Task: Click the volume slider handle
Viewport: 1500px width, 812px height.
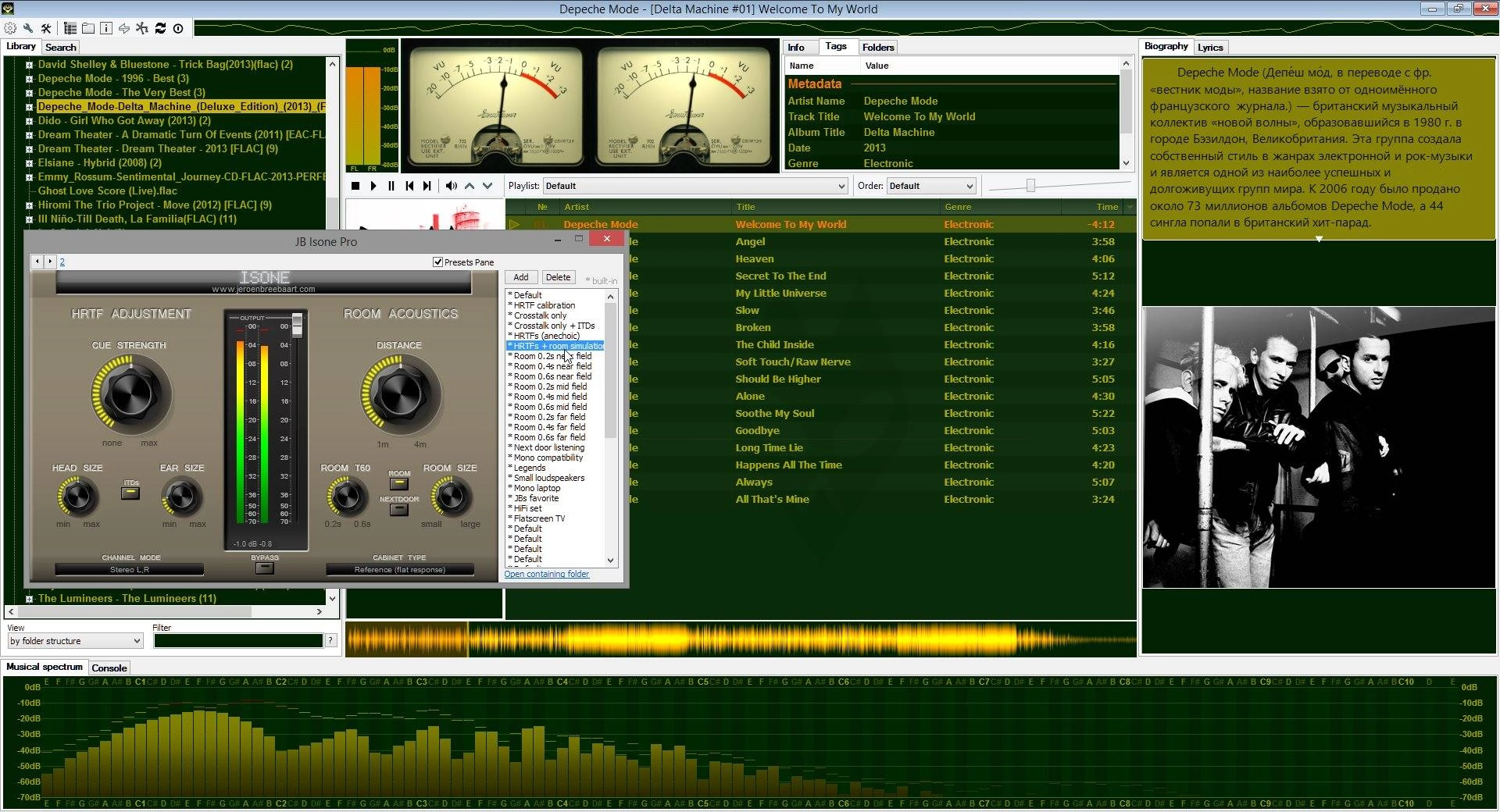Action: (1030, 186)
